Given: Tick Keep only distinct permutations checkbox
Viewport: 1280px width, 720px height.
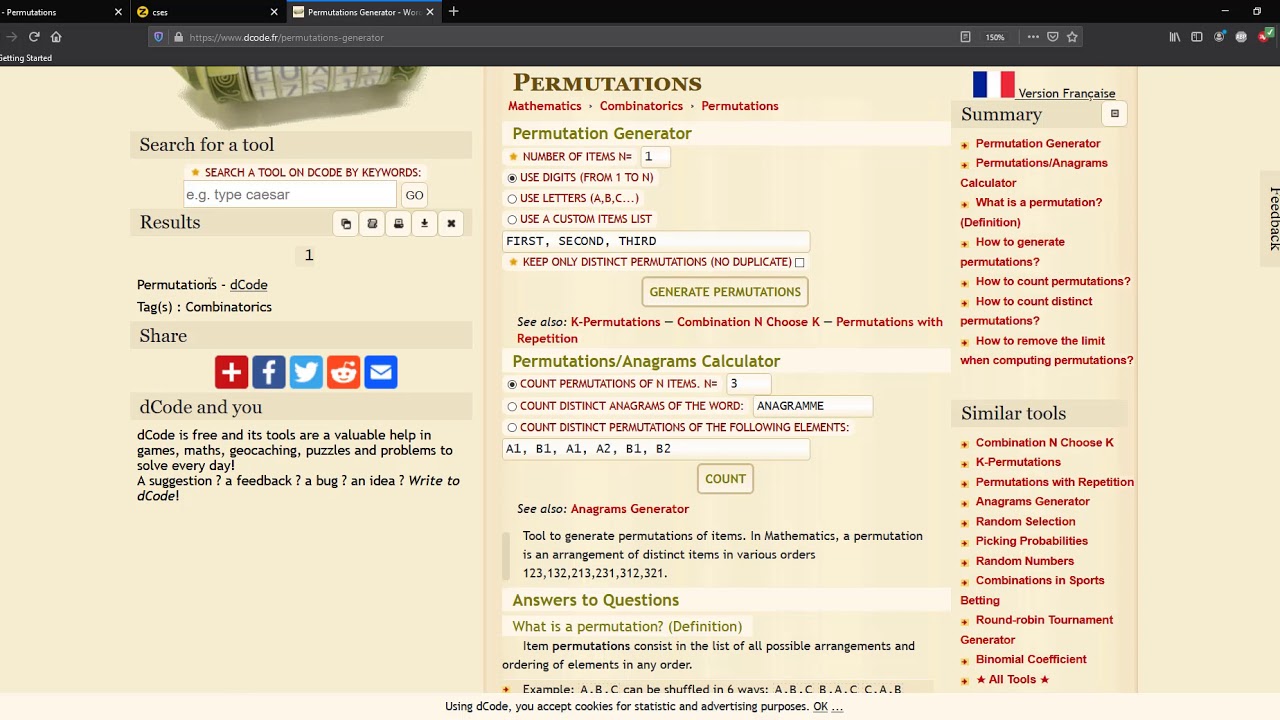Looking at the screenshot, I should [x=799, y=262].
